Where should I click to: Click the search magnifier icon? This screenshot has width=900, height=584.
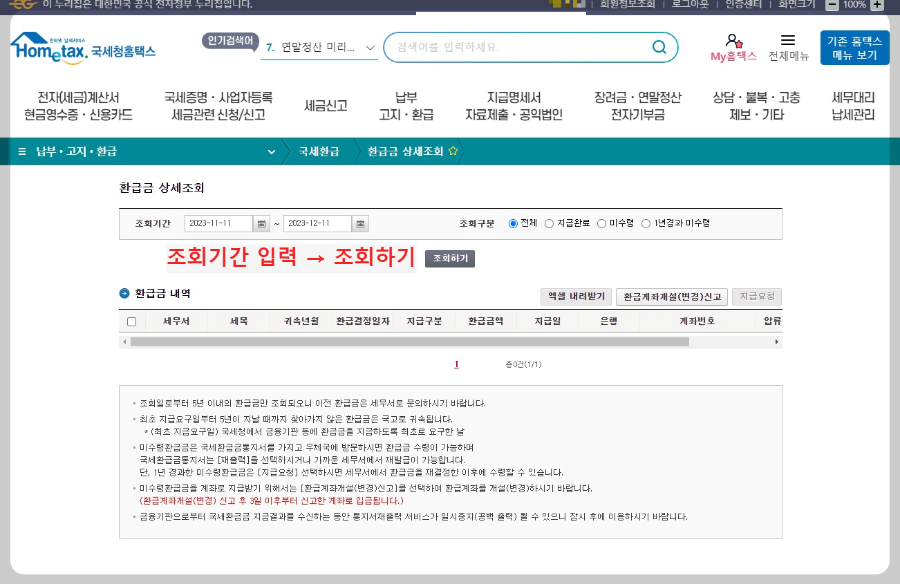pyautogui.click(x=659, y=46)
